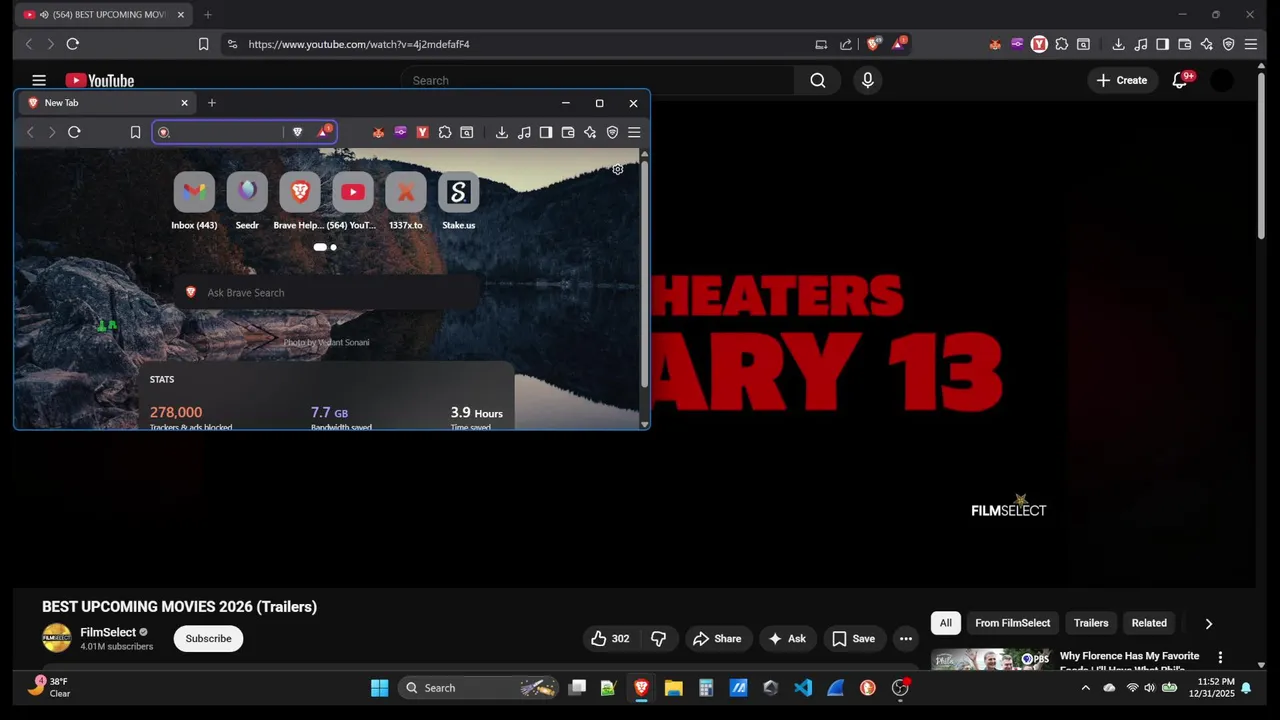Open the Brave Help shortcut tile
The height and width of the screenshot is (720, 1280).
[x=299, y=201]
